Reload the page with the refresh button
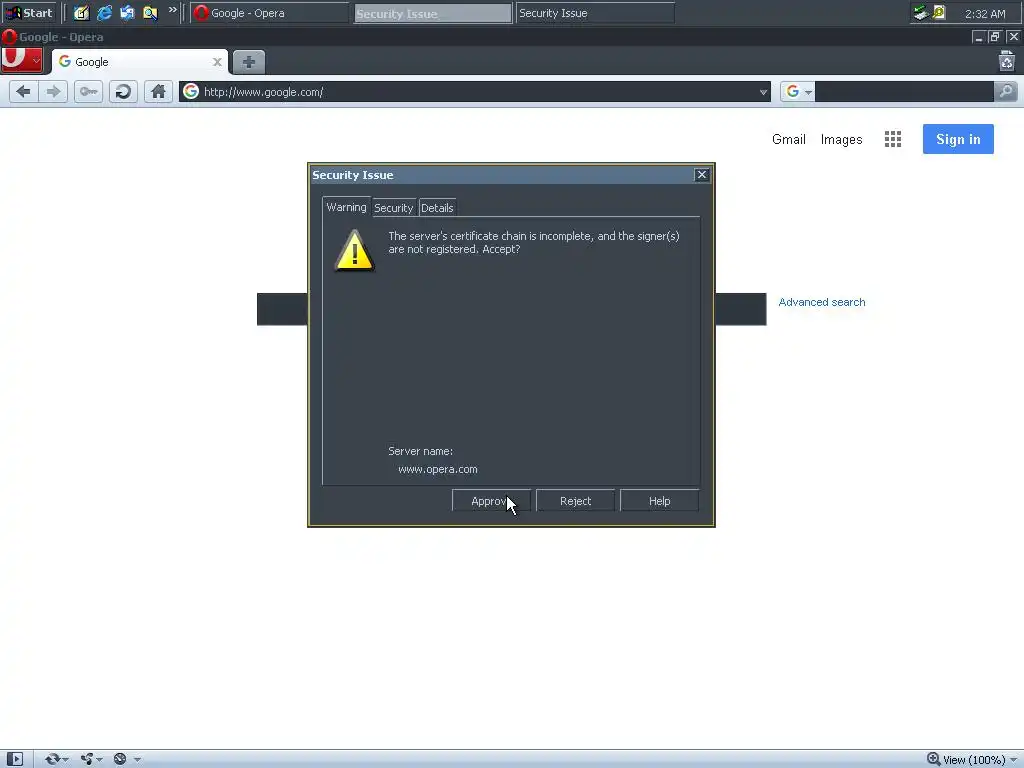The width and height of the screenshot is (1024, 768). 123,91
